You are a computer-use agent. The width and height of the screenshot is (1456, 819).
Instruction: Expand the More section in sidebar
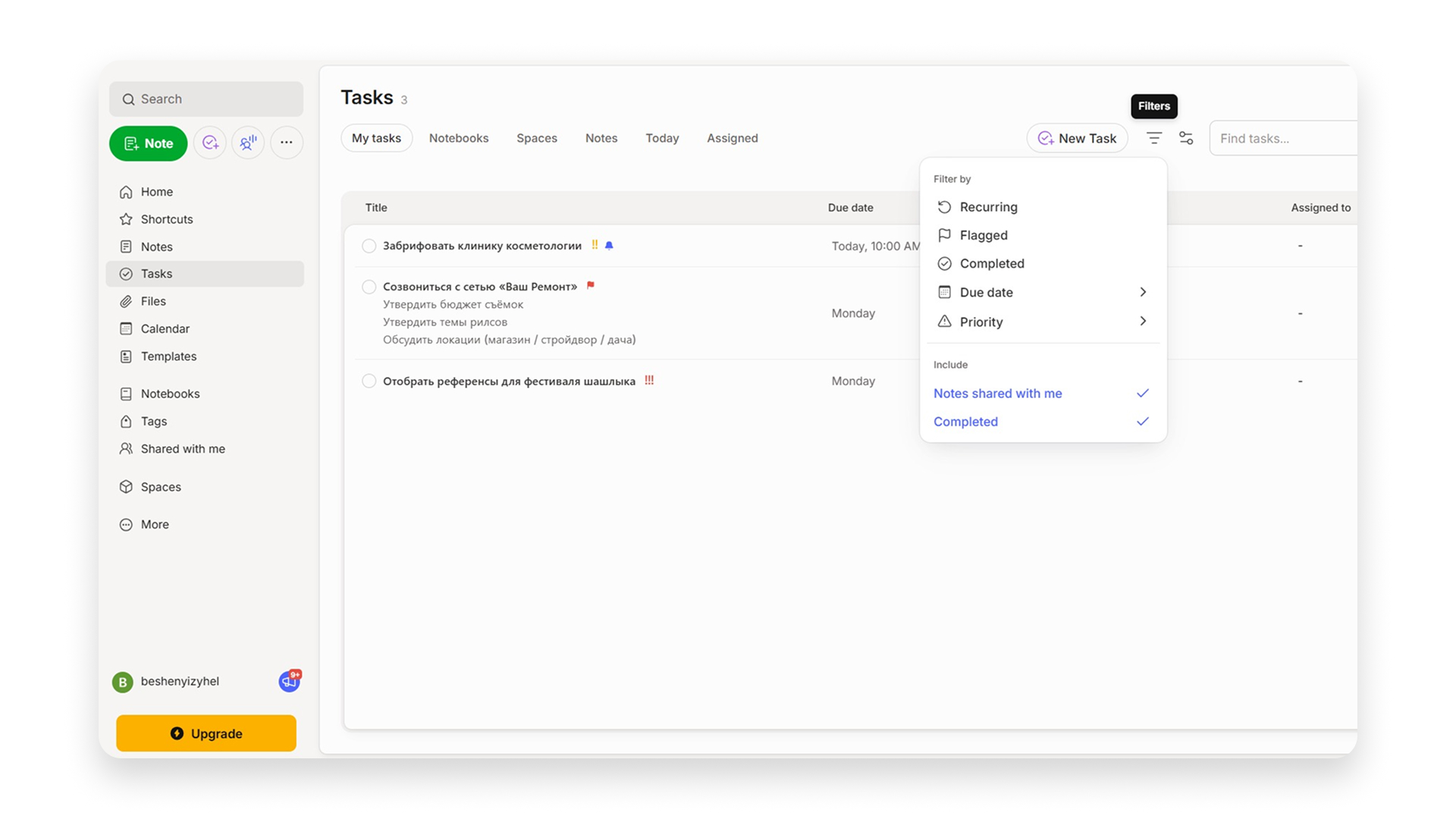click(x=205, y=525)
